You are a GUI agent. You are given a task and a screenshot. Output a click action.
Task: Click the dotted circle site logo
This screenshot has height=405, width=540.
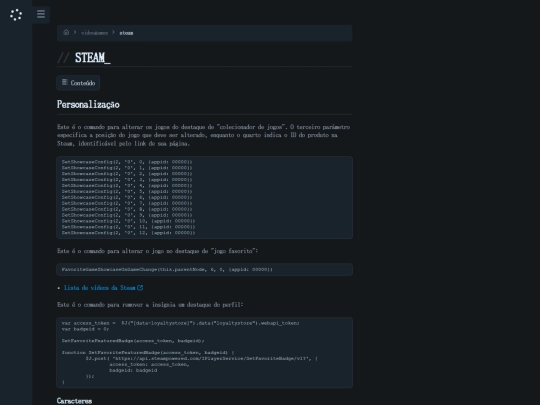[16, 15]
